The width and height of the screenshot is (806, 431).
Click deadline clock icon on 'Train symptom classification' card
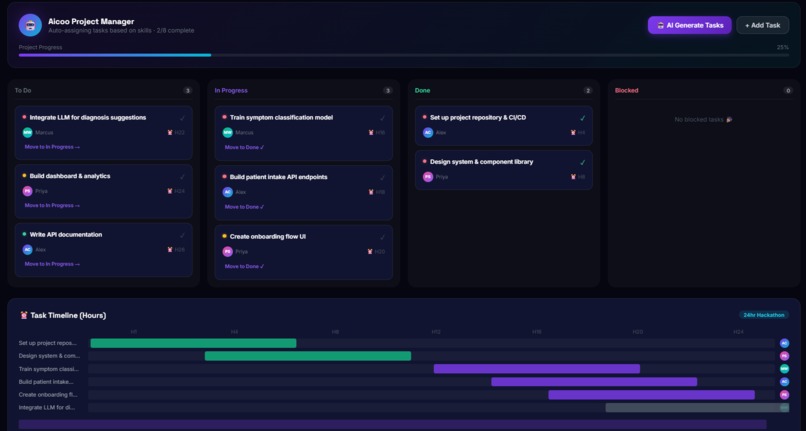370,133
